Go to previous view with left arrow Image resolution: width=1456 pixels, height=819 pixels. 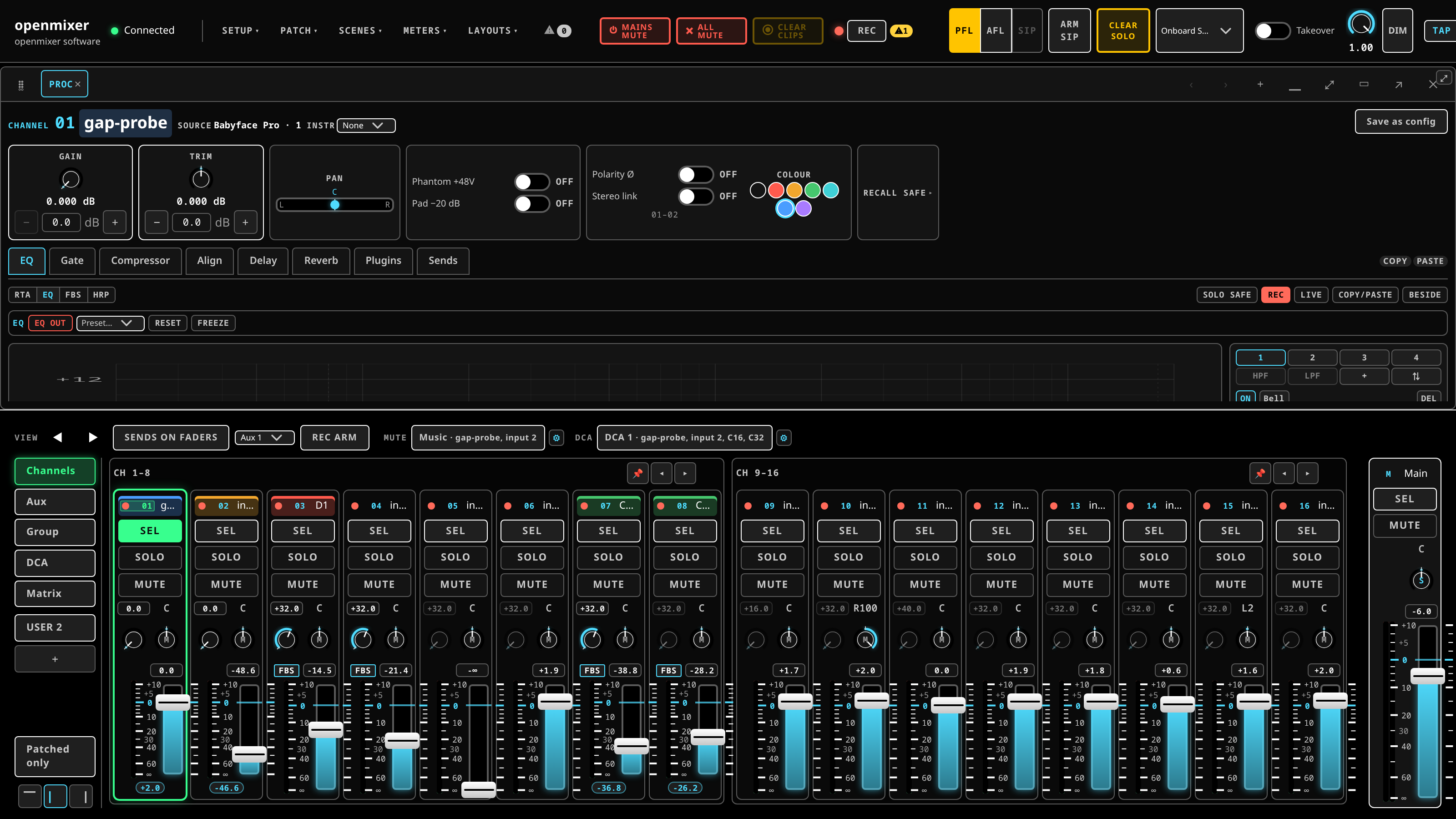click(x=58, y=437)
